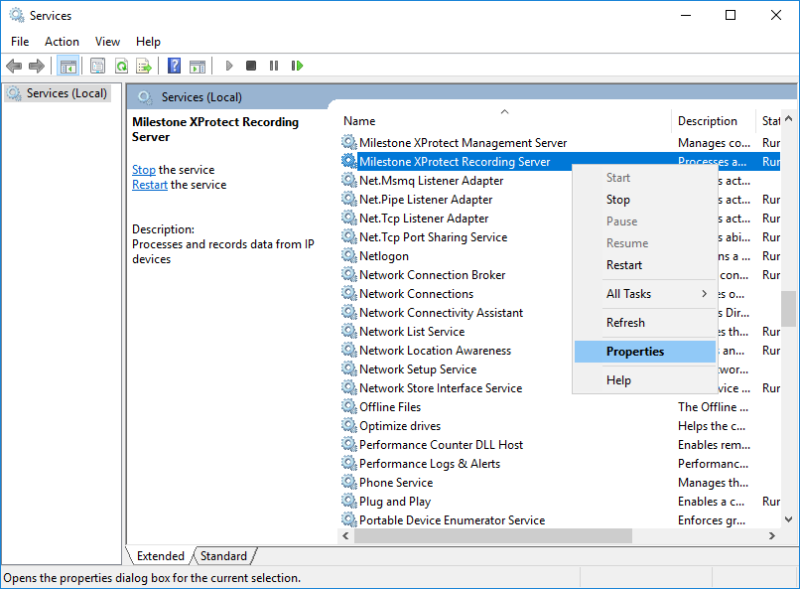Click gear icon of Milestone XProtect Management Server

tap(349, 142)
